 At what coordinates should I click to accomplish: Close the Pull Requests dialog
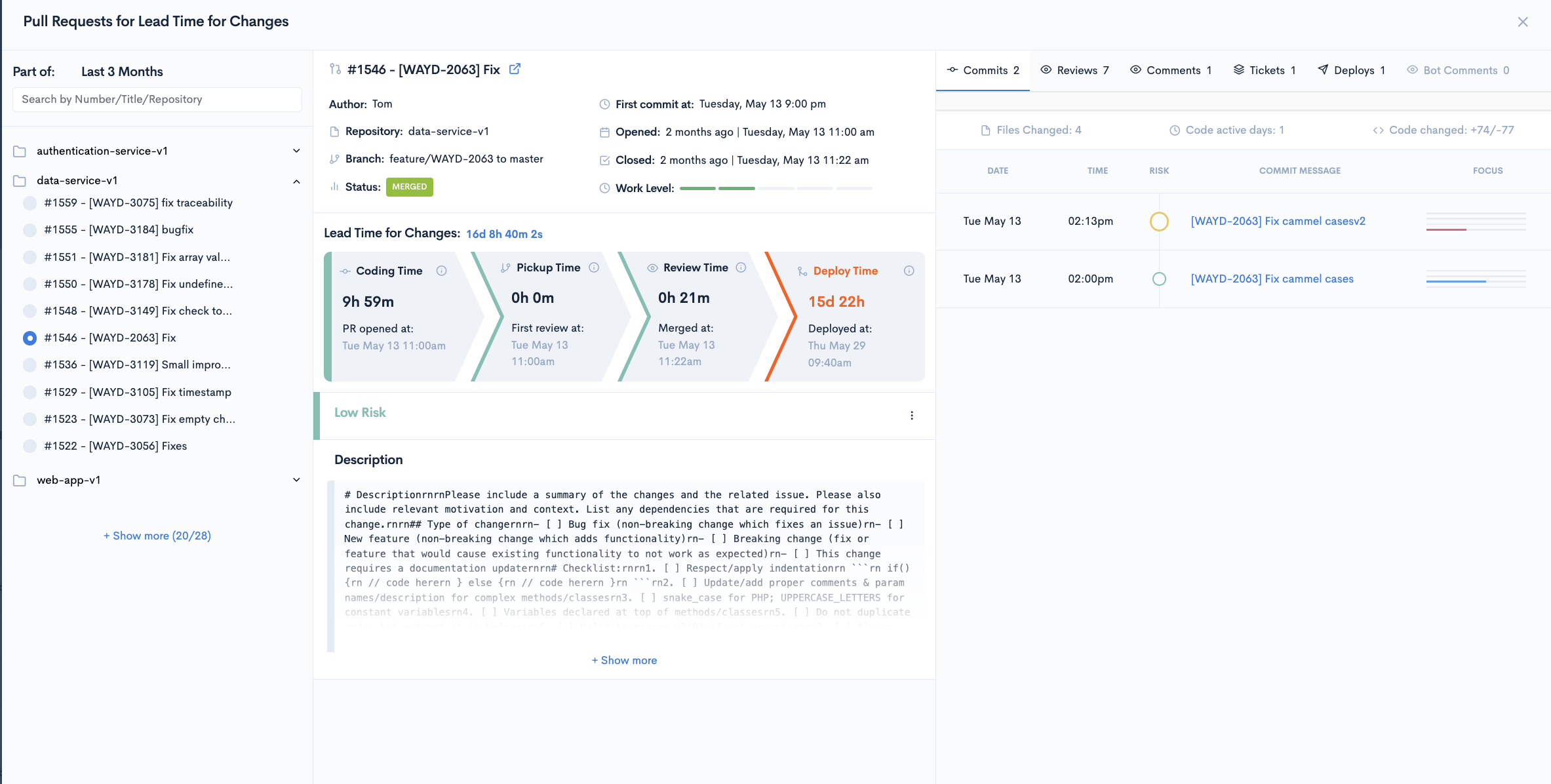pyautogui.click(x=1523, y=22)
